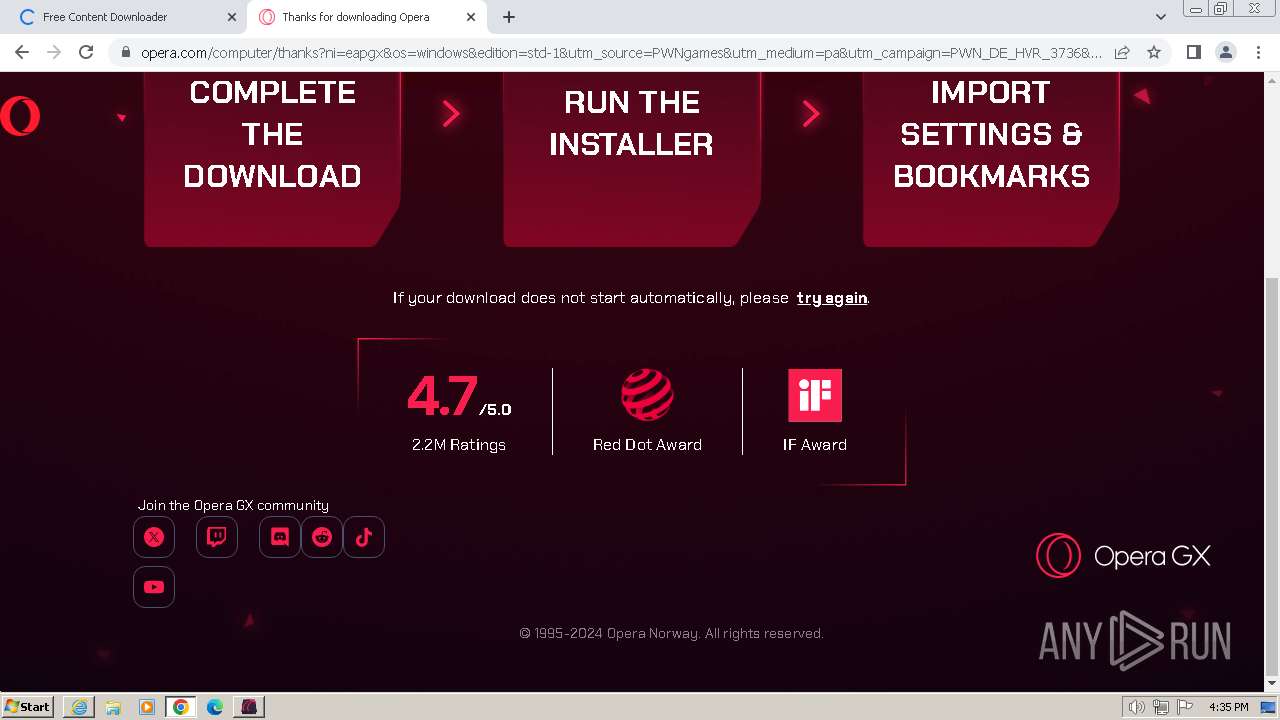This screenshot has width=1280, height=720.
Task: Launch Internet Explorer from taskbar
Action: [79, 707]
